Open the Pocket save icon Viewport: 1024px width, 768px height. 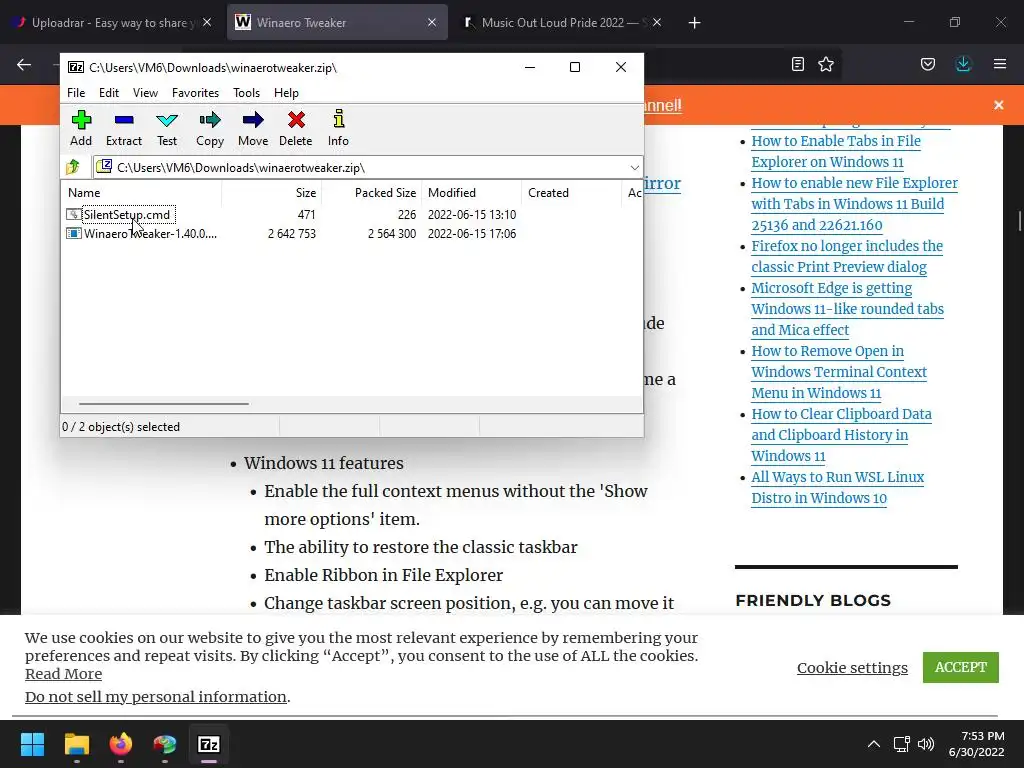pos(927,64)
